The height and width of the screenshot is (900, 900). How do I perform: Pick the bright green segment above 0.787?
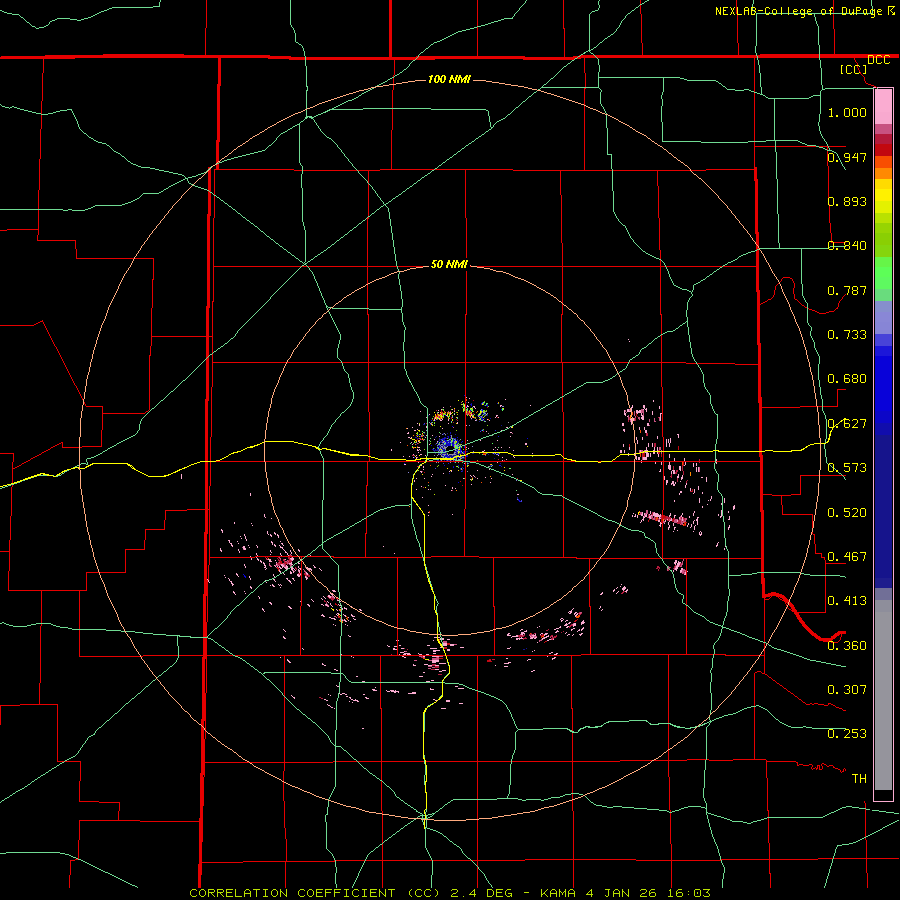click(883, 273)
